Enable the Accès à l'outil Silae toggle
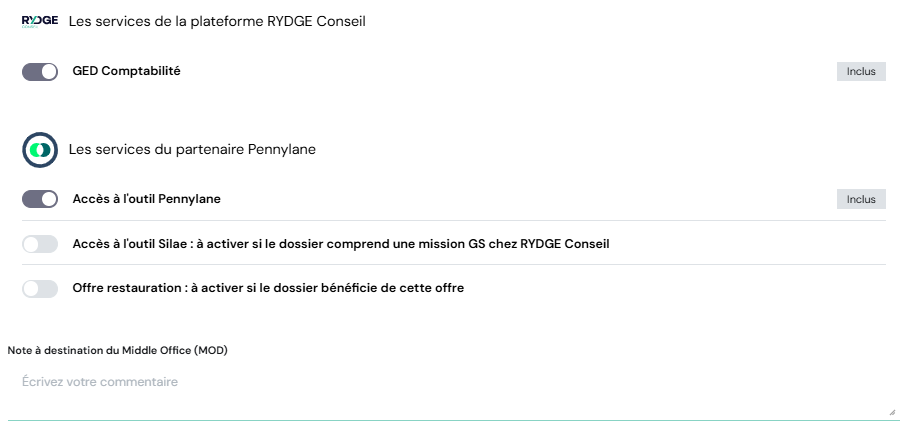This screenshot has height=433, width=915. [x=40, y=244]
